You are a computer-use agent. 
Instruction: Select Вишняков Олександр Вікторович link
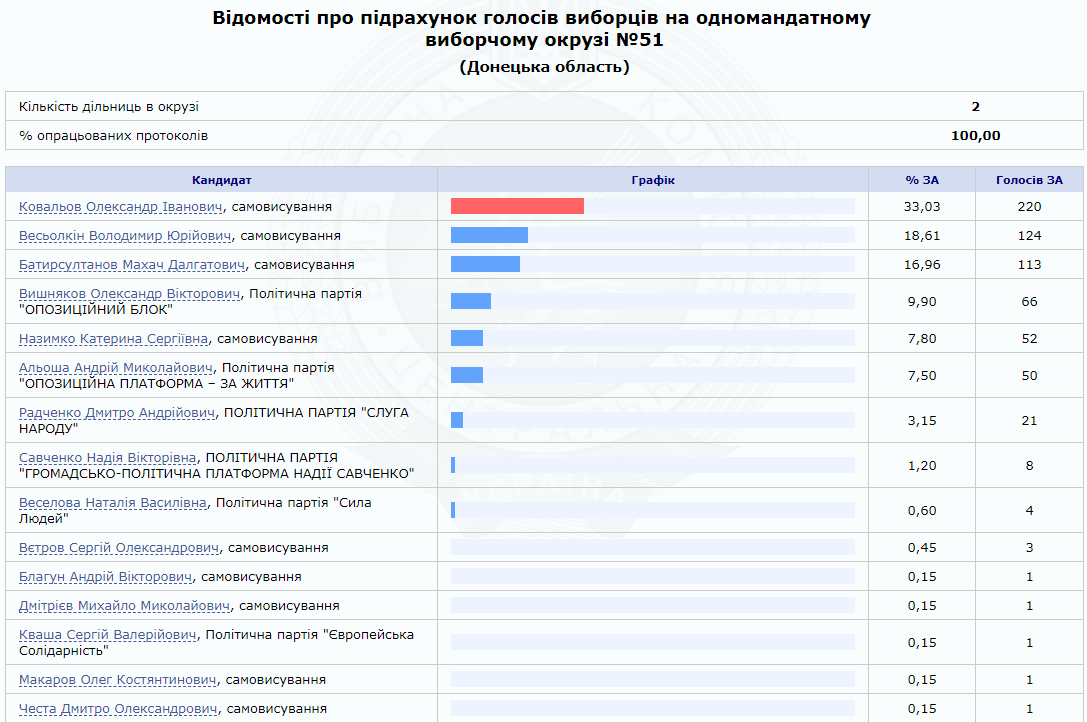tap(130, 294)
